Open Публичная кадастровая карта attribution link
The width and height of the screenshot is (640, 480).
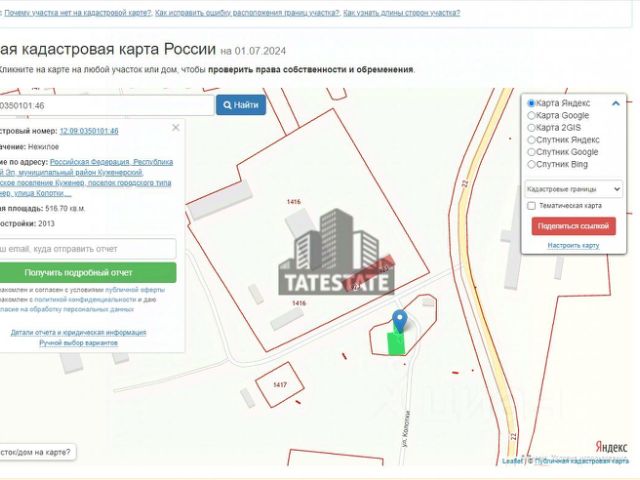pos(582,461)
